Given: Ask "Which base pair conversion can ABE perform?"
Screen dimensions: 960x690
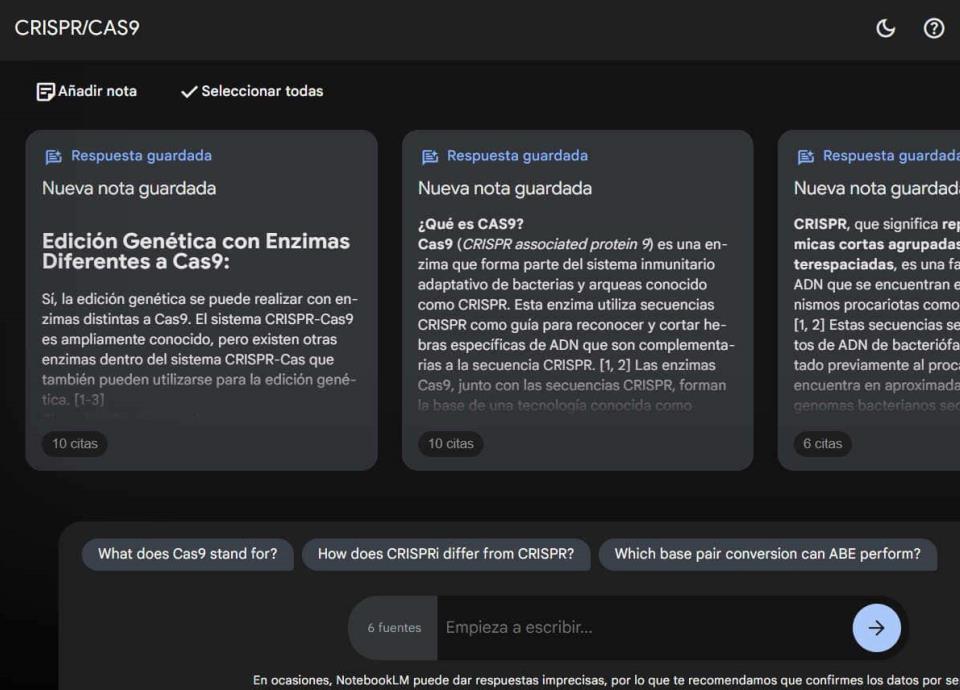Looking at the screenshot, I should [767, 554].
